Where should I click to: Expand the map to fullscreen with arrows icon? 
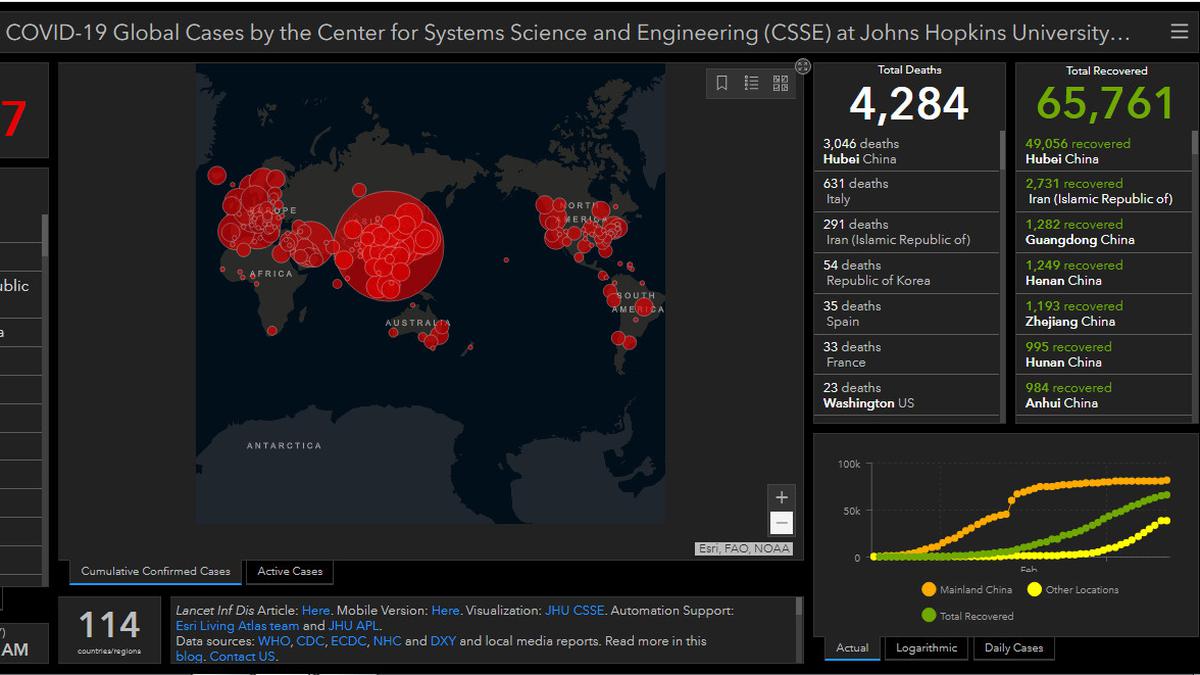point(802,66)
